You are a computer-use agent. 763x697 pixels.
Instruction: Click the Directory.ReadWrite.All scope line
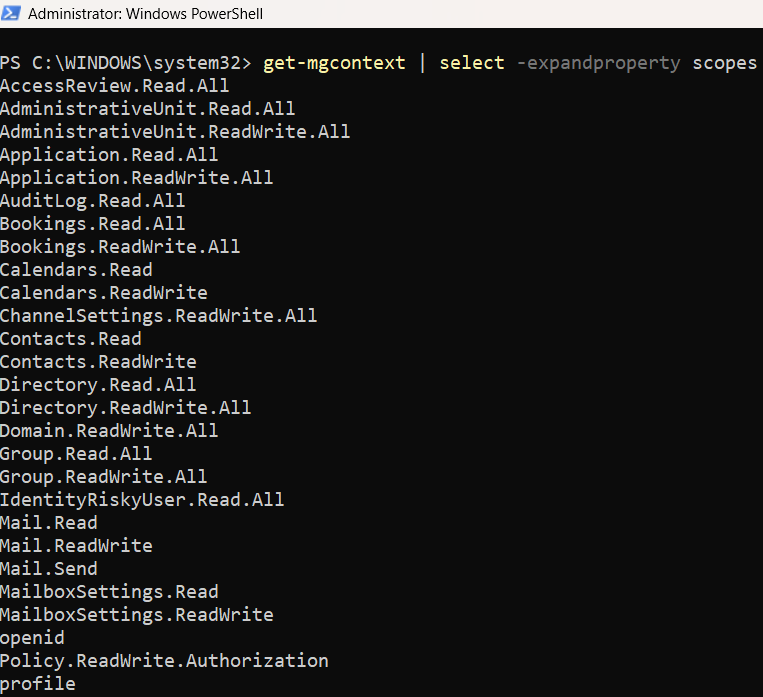point(125,408)
